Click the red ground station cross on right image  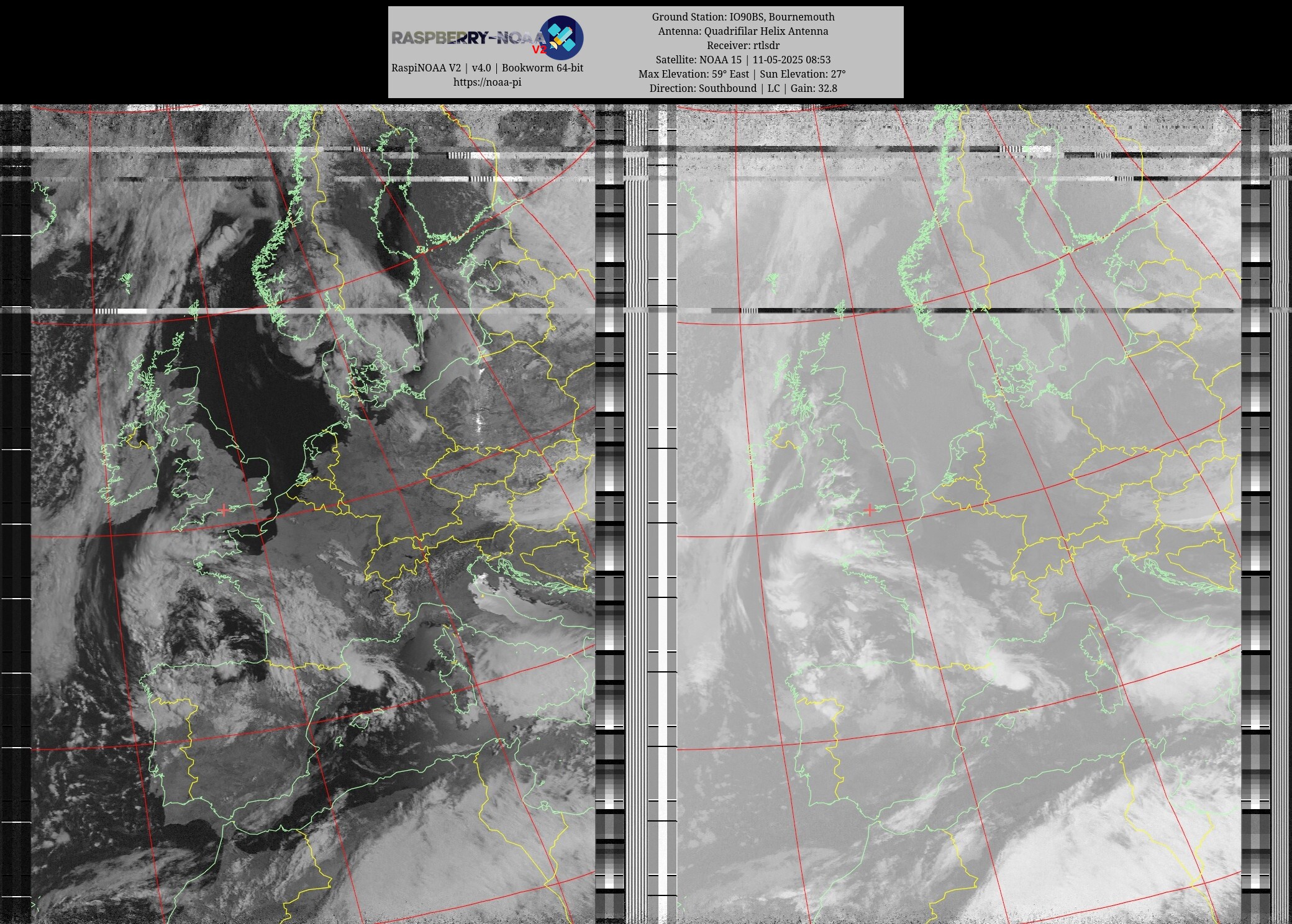[870, 510]
